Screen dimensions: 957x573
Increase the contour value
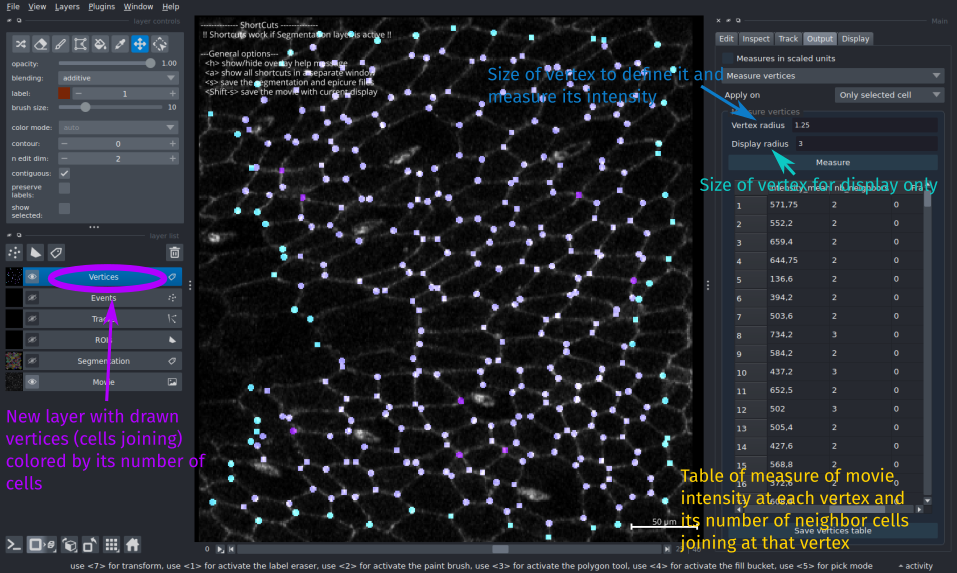pyautogui.click(x=172, y=143)
